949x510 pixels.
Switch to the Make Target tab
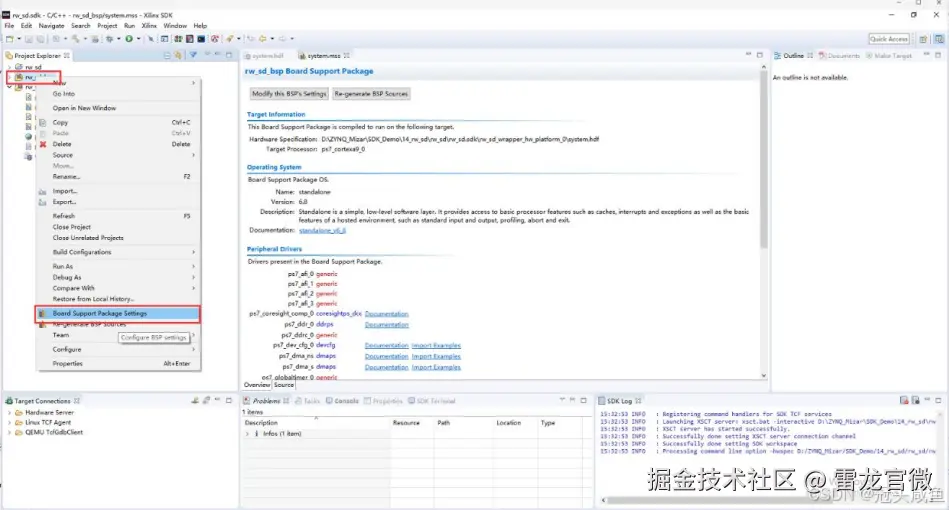click(888, 56)
